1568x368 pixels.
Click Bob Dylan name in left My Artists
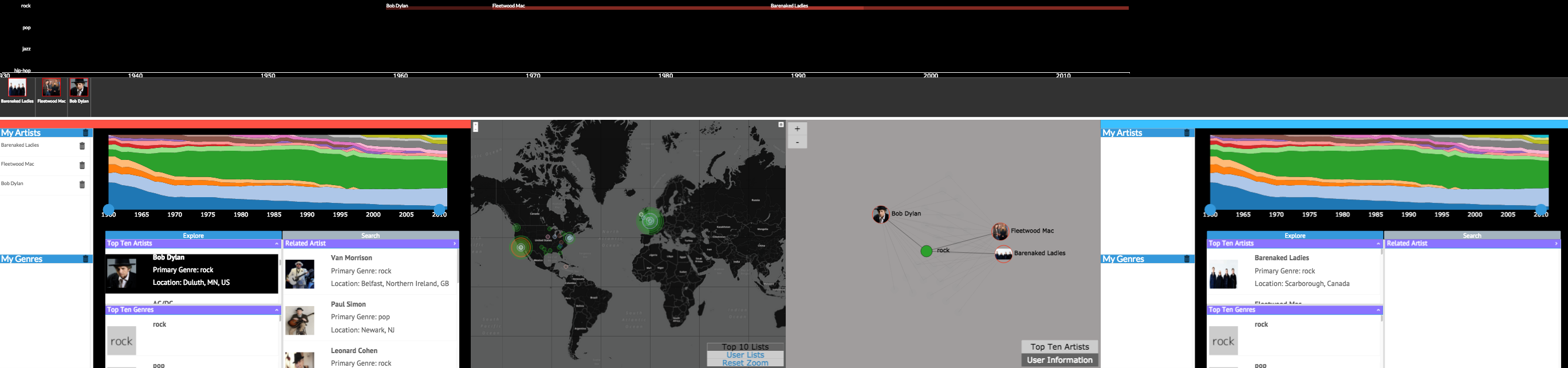[x=12, y=183]
